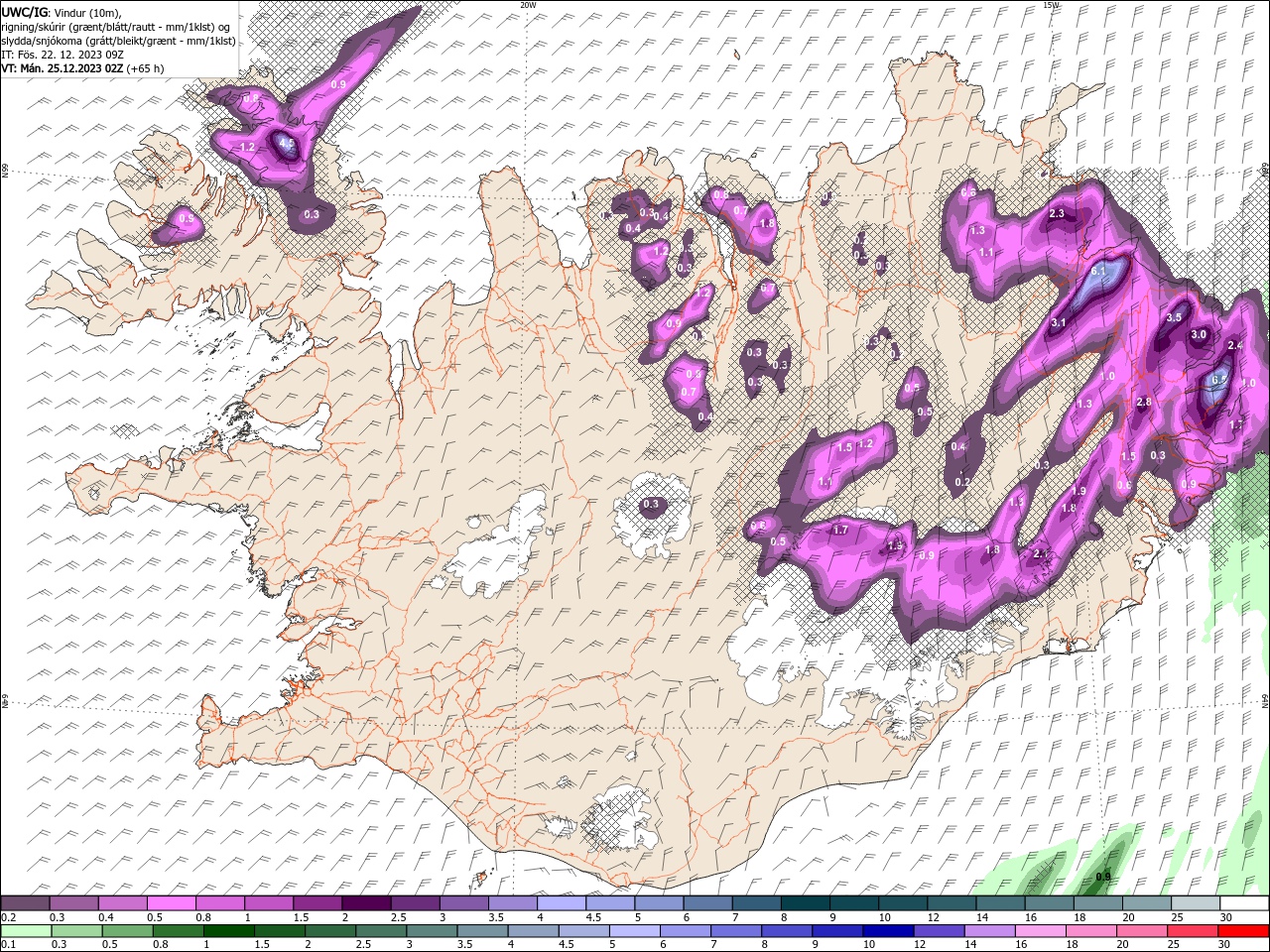Viewport: 1270px width, 952px height.
Task: Click the '2.4' snowfall value on the map
Action: [x=1235, y=345]
